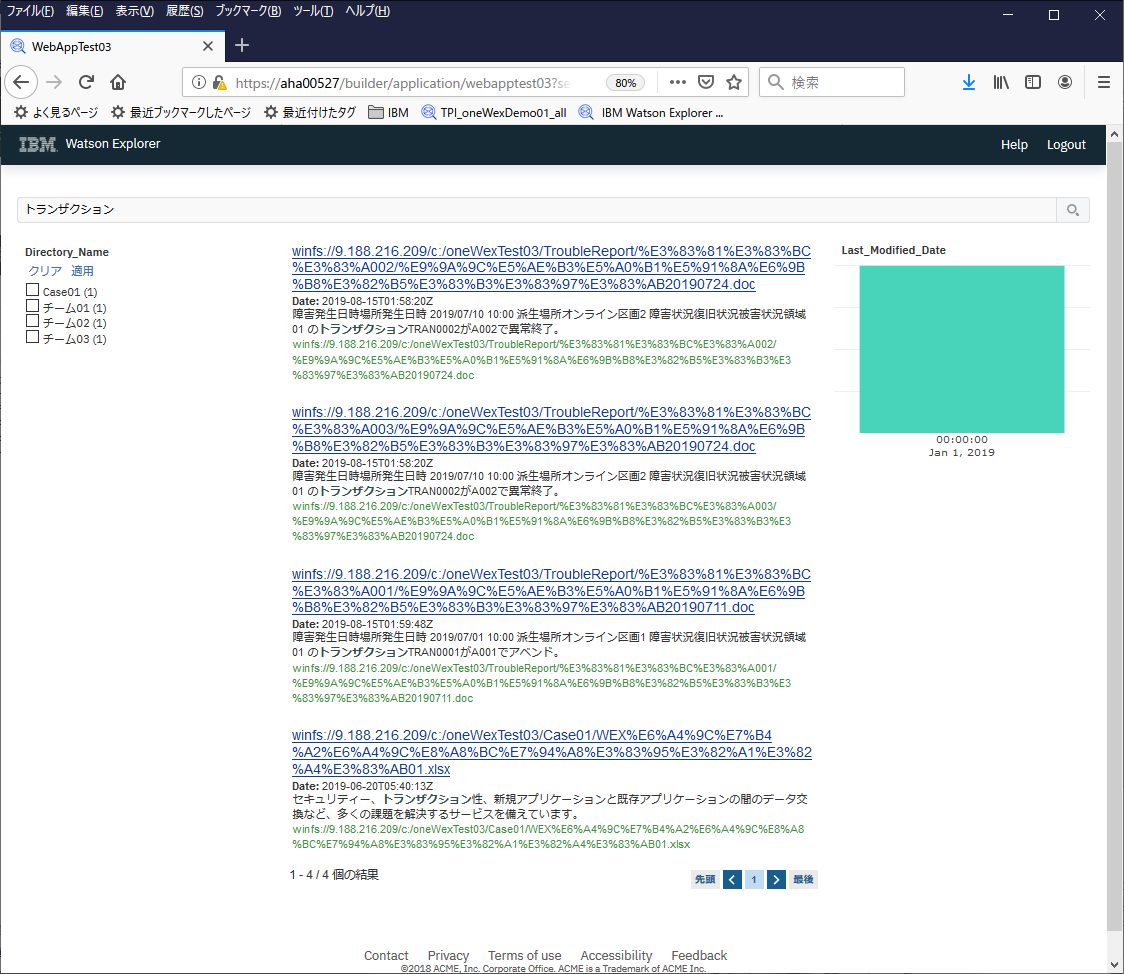Open the 履歴 menu

[185, 11]
